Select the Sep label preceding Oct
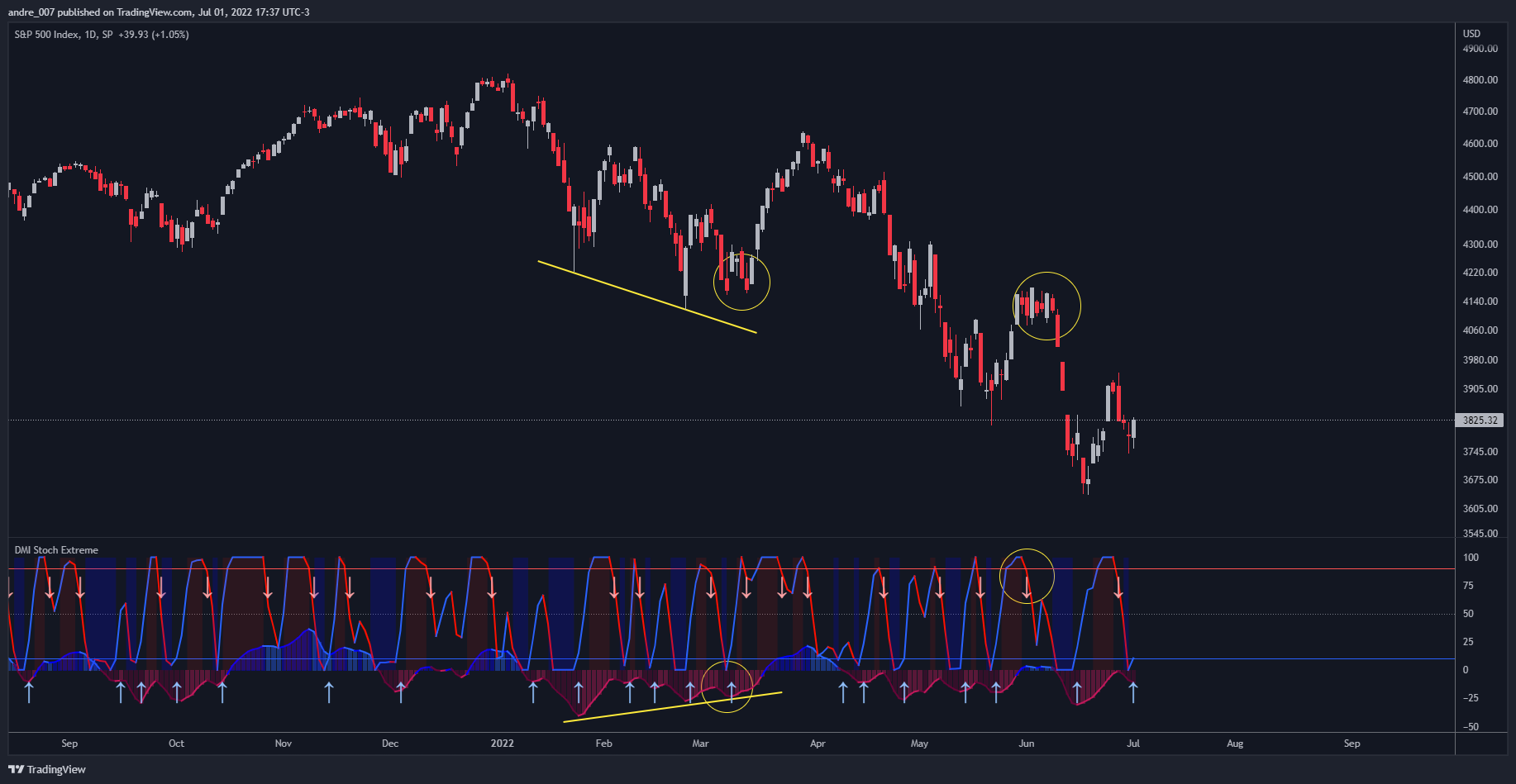This screenshot has height=784, width=1516. [69, 744]
